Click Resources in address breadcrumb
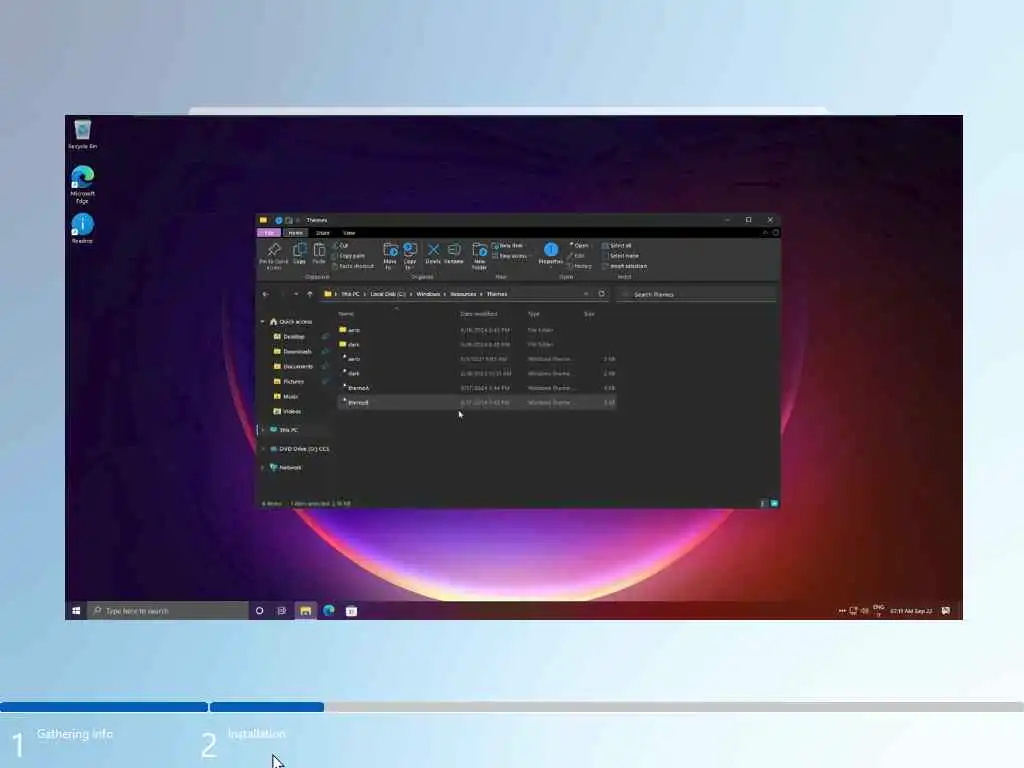 pyautogui.click(x=463, y=294)
